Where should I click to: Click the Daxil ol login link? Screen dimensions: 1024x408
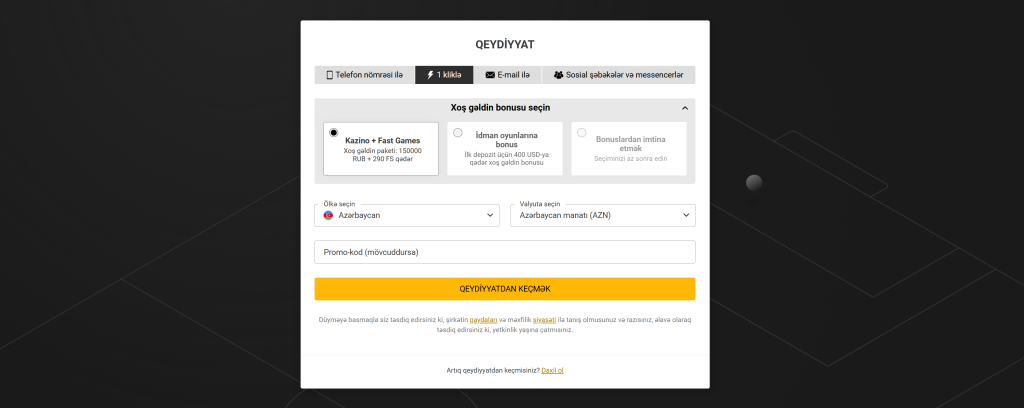tap(553, 371)
